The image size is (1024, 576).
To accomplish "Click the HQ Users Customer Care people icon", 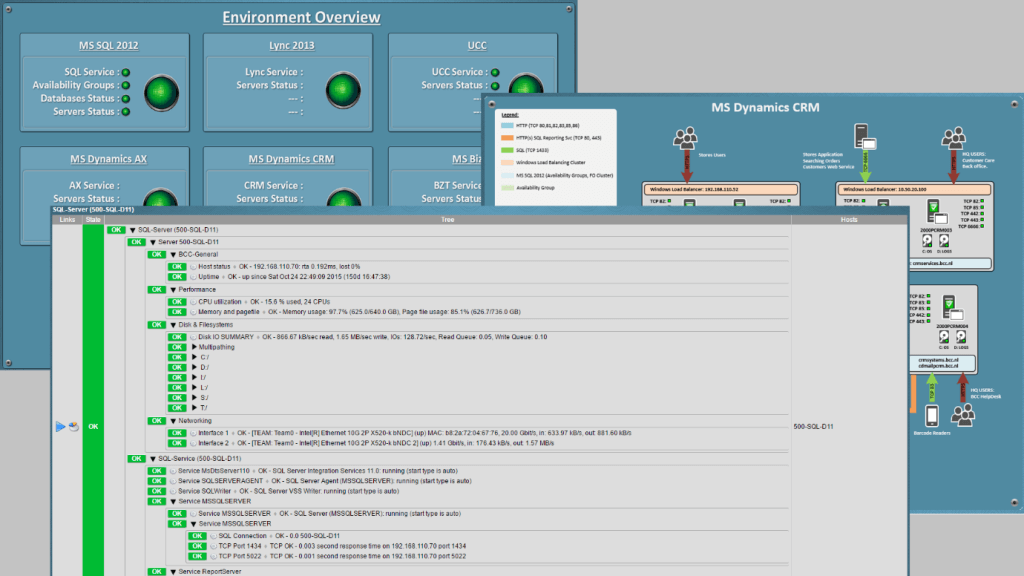I will pos(953,137).
